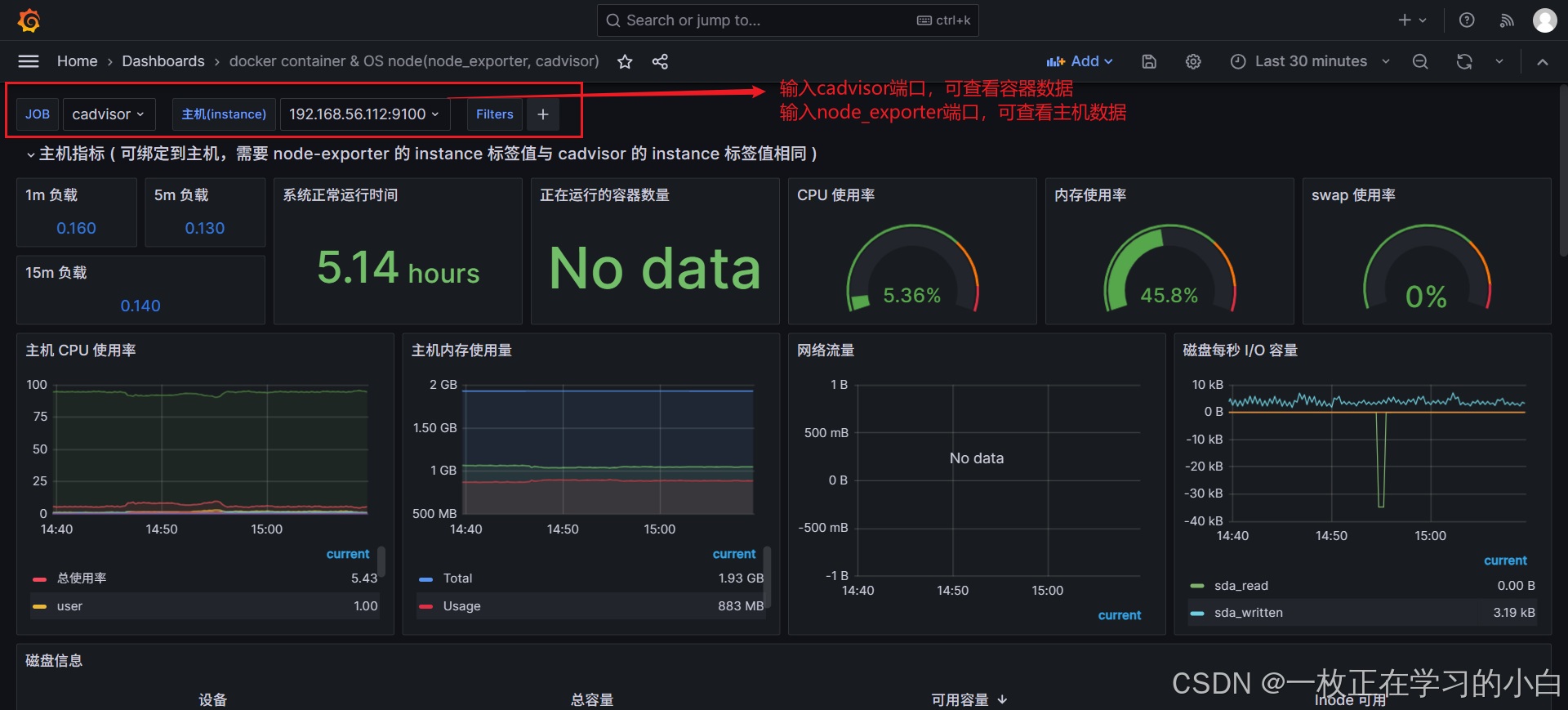Collapse the 主机指标 row section
Image resolution: width=1568 pixels, height=710 pixels.
[x=31, y=154]
